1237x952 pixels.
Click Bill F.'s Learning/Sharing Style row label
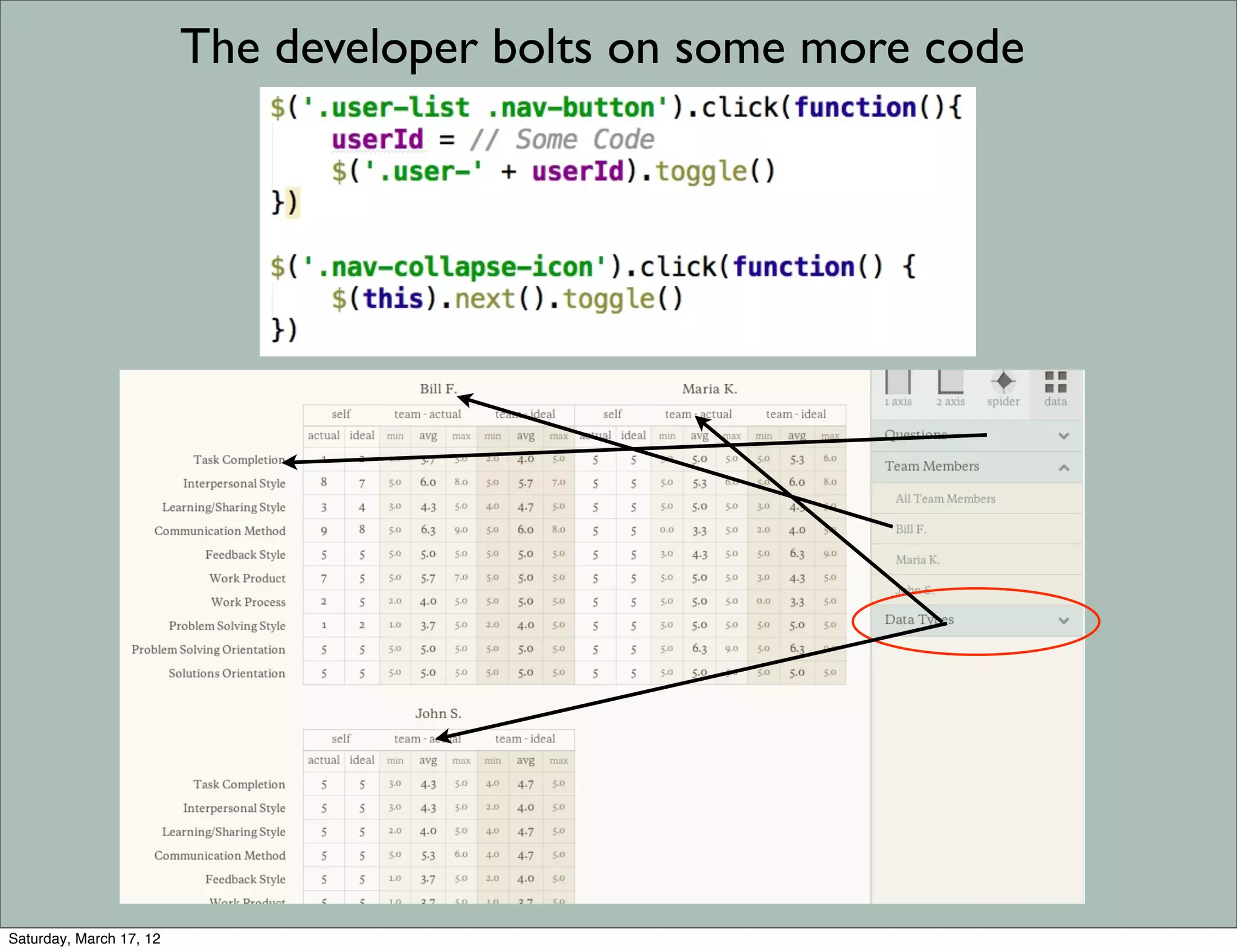pyautogui.click(x=223, y=507)
